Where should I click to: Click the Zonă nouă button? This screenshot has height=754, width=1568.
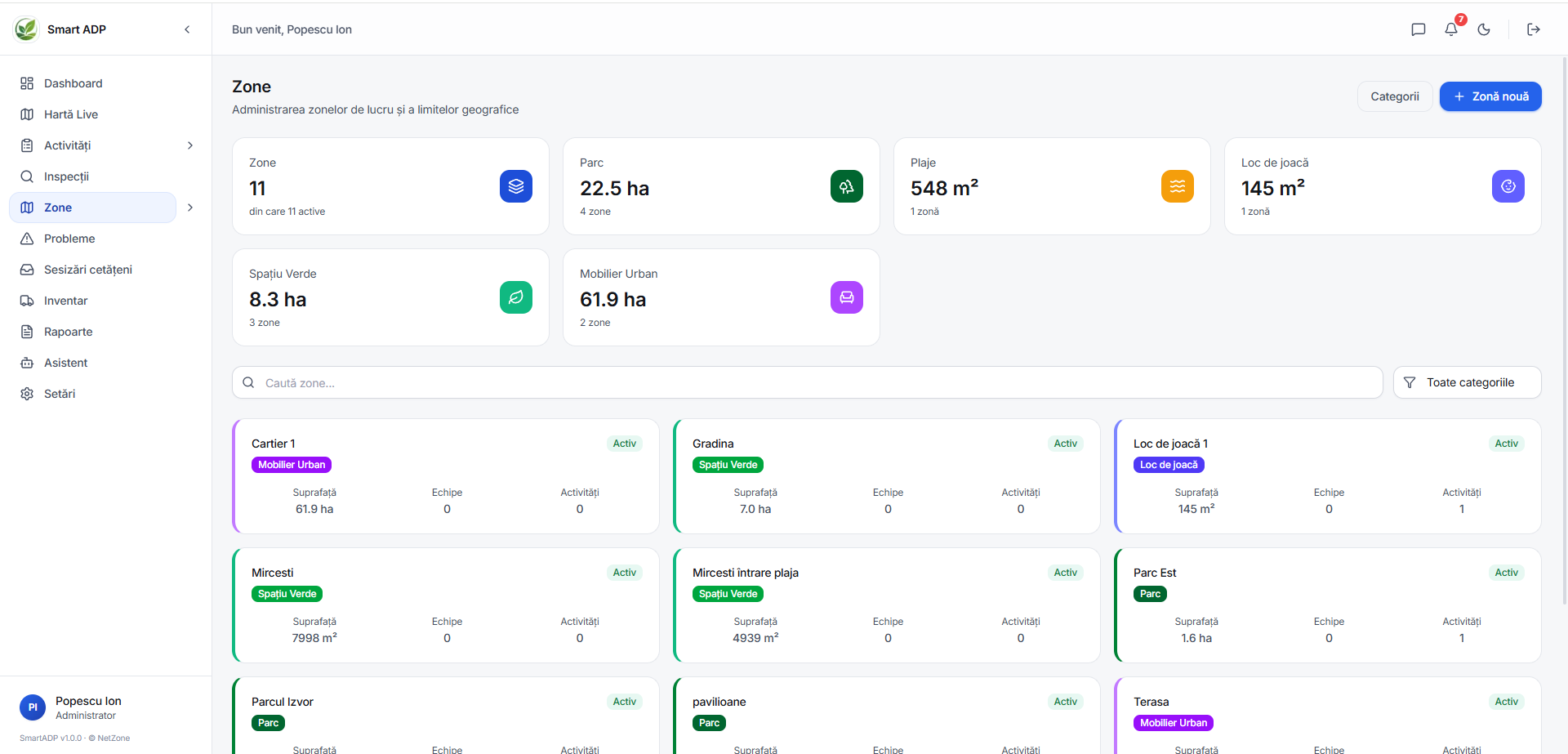click(1490, 96)
